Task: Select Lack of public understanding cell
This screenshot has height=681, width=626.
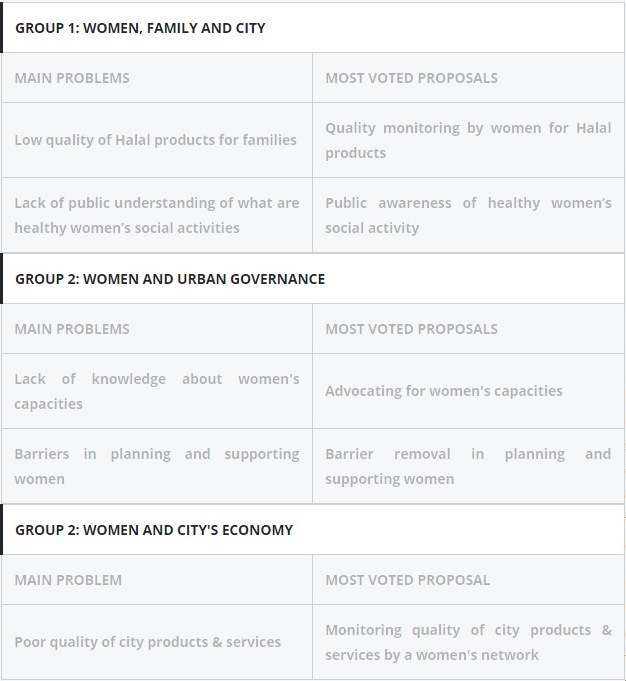Action: click(x=157, y=215)
